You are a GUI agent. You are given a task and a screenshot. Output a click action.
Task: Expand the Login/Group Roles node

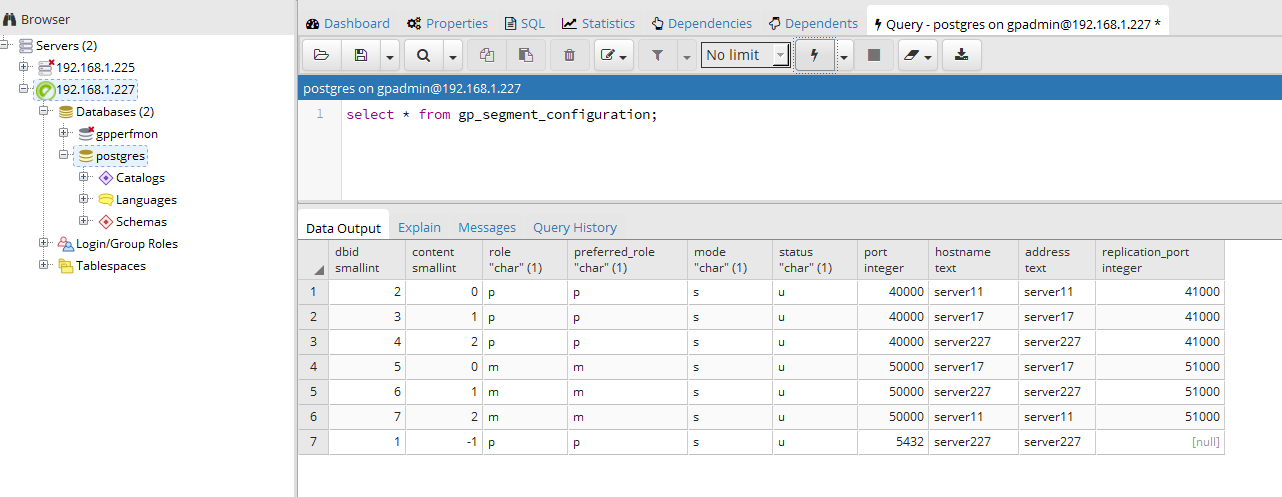click(44, 243)
